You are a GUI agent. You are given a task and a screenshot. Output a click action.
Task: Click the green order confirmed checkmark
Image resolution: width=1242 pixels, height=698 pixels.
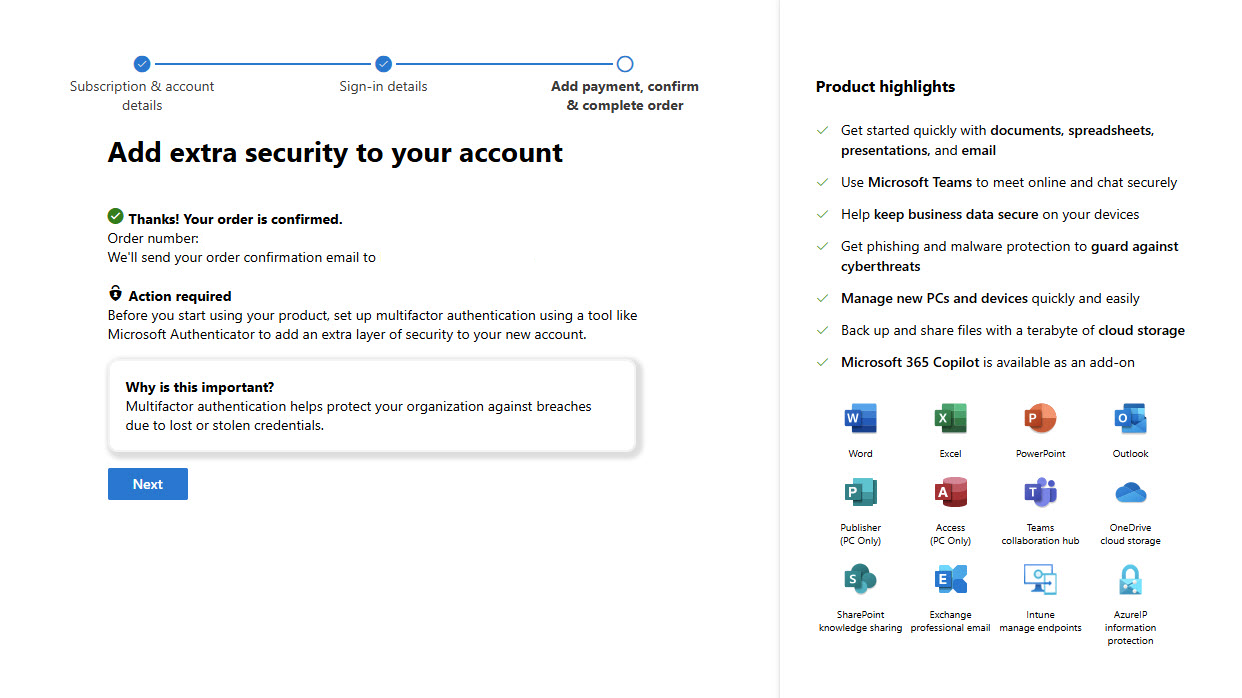click(116, 217)
